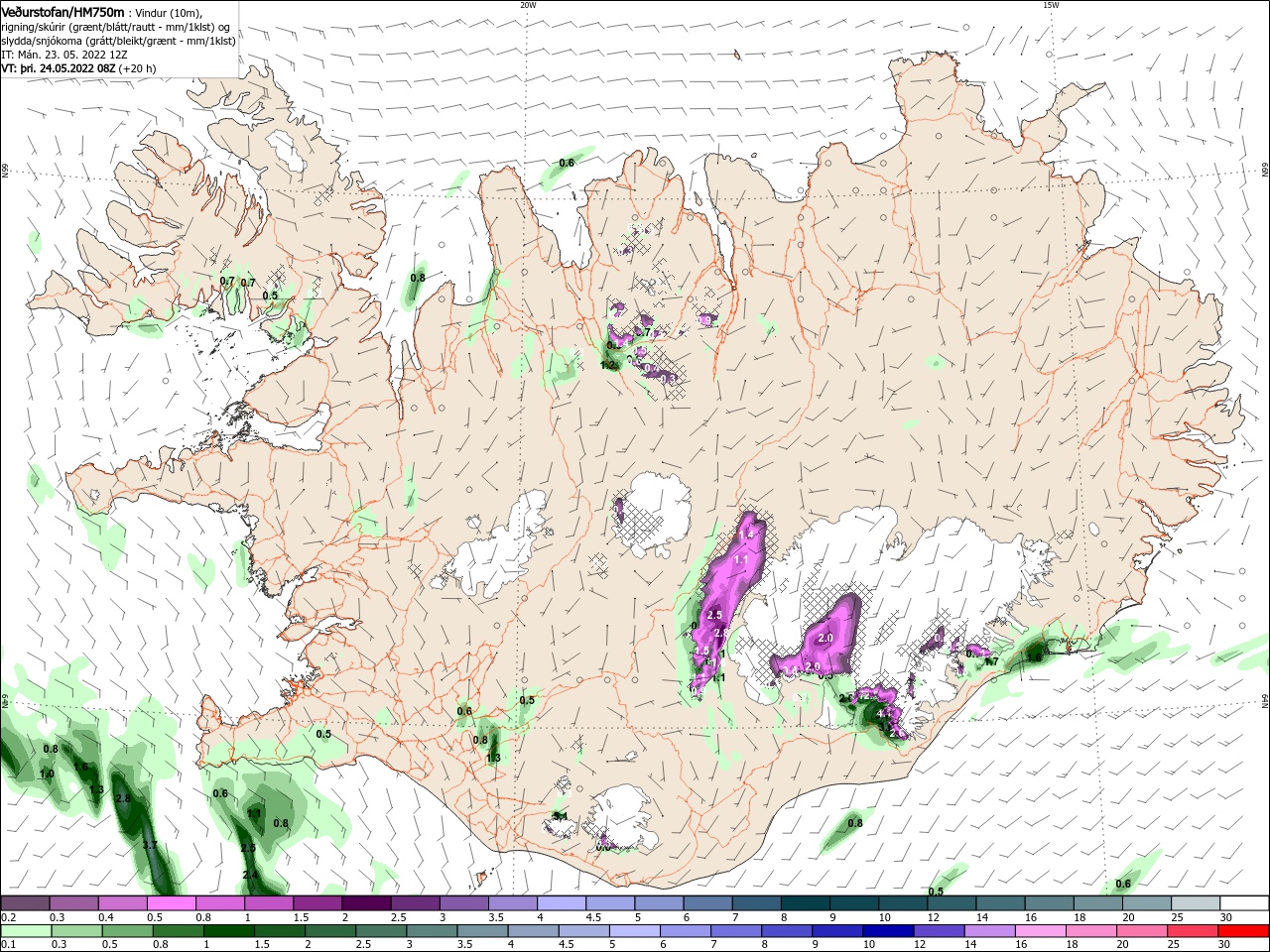The width and height of the screenshot is (1270, 952).
Task: Select the darkest green 1 swatch on the rain scale
Action: [227, 931]
